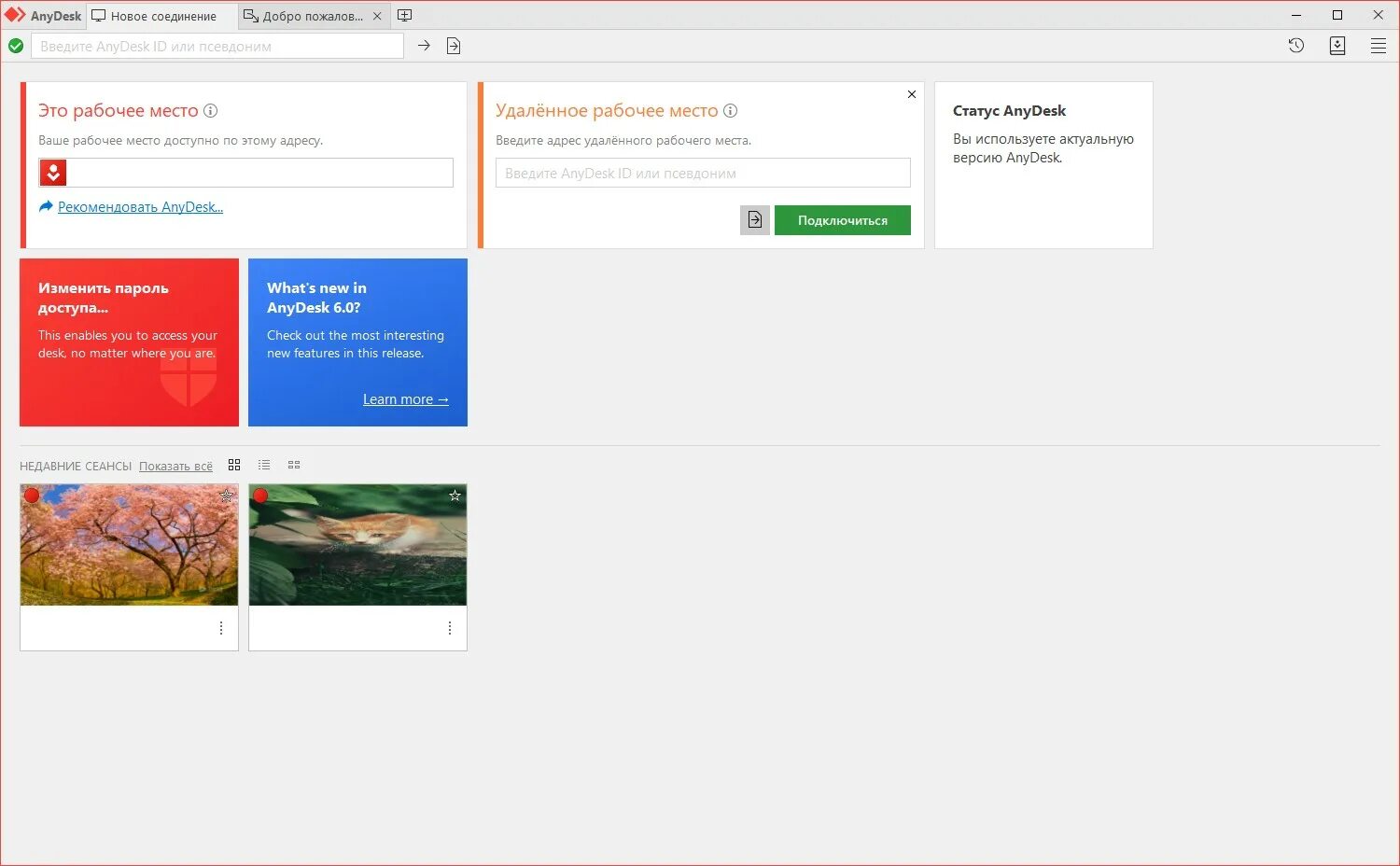Maximize the AnyDesk window
The height and width of the screenshot is (866, 1400).
click(1337, 15)
